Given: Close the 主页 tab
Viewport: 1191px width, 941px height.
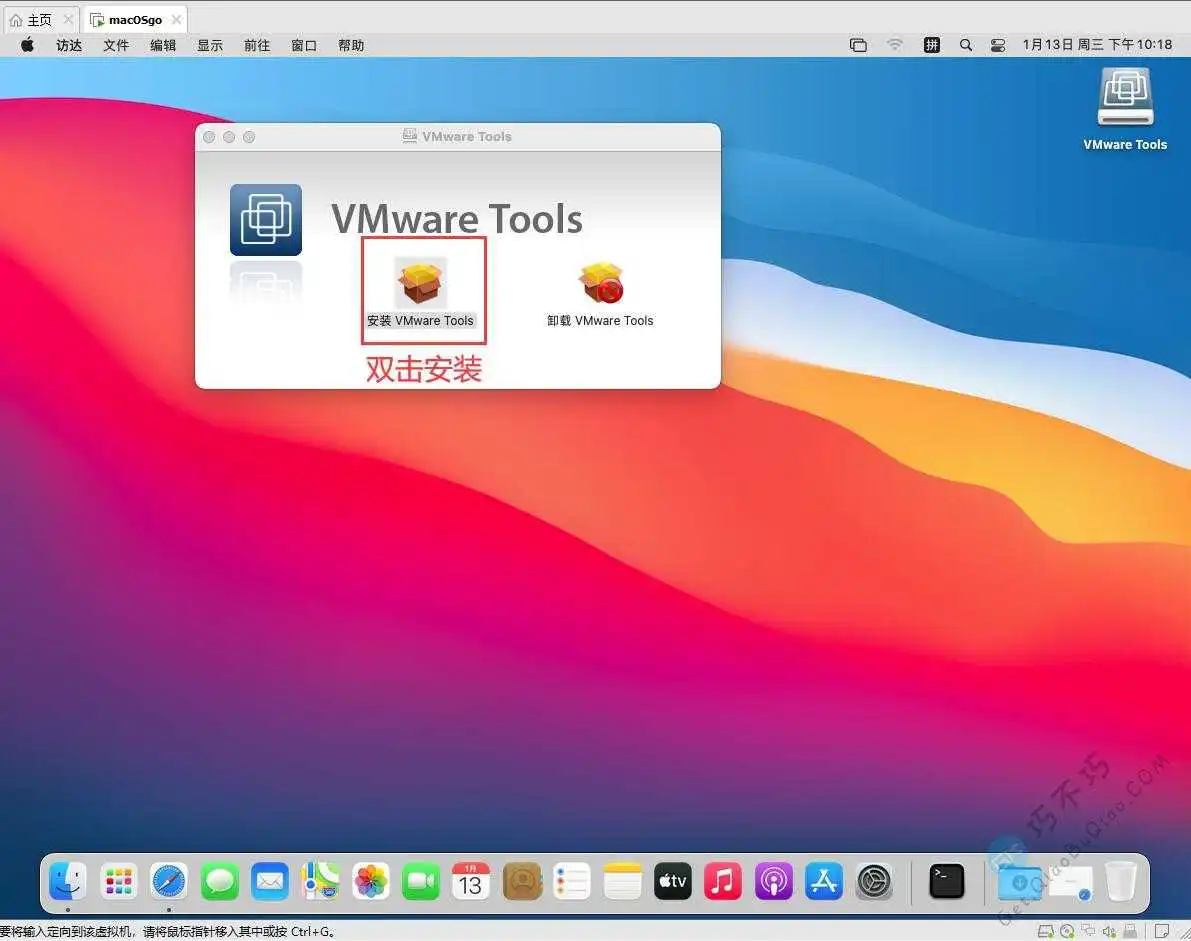Looking at the screenshot, I should [68, 20].
